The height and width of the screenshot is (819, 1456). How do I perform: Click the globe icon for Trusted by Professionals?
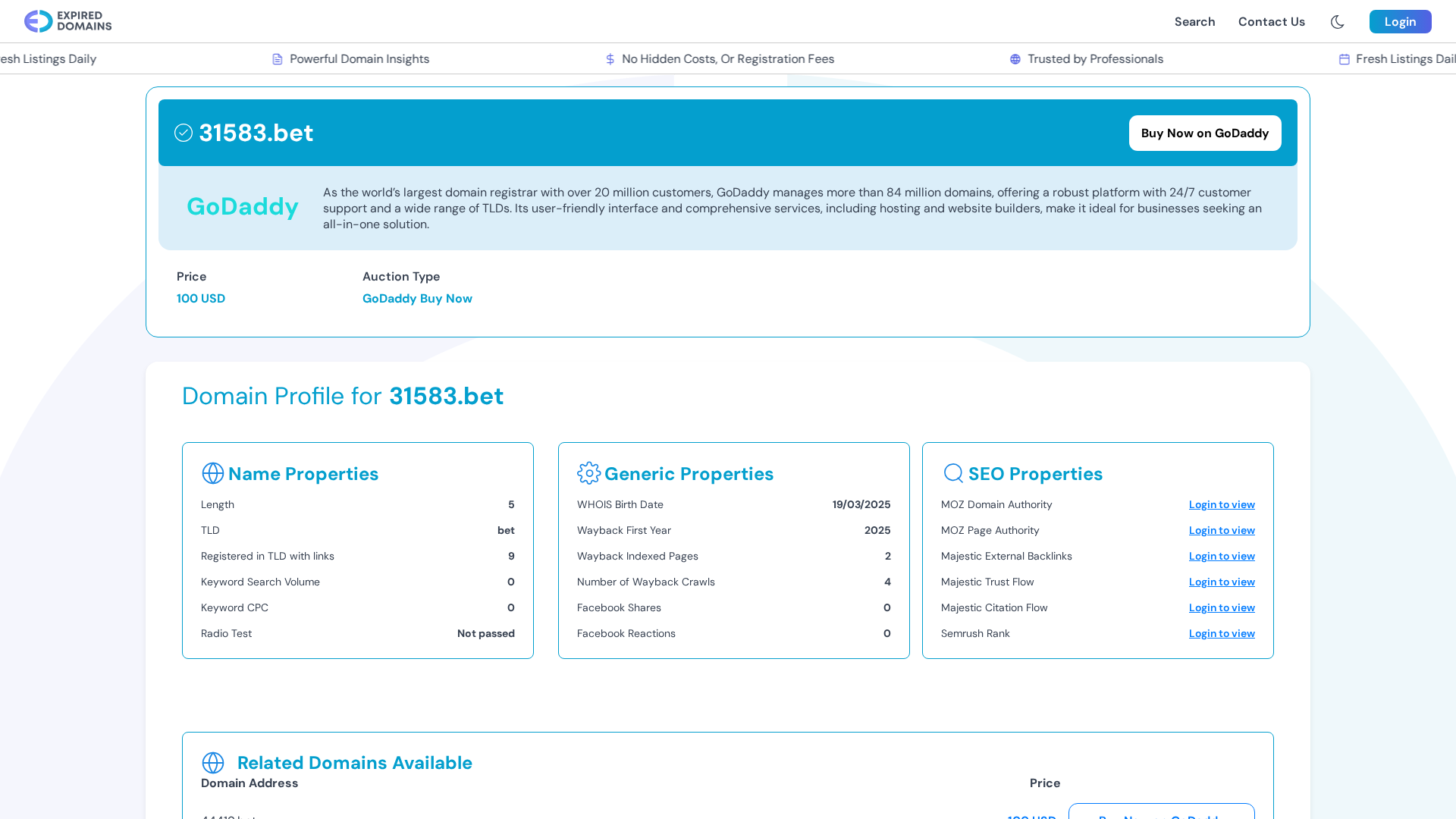point(1015,59)
